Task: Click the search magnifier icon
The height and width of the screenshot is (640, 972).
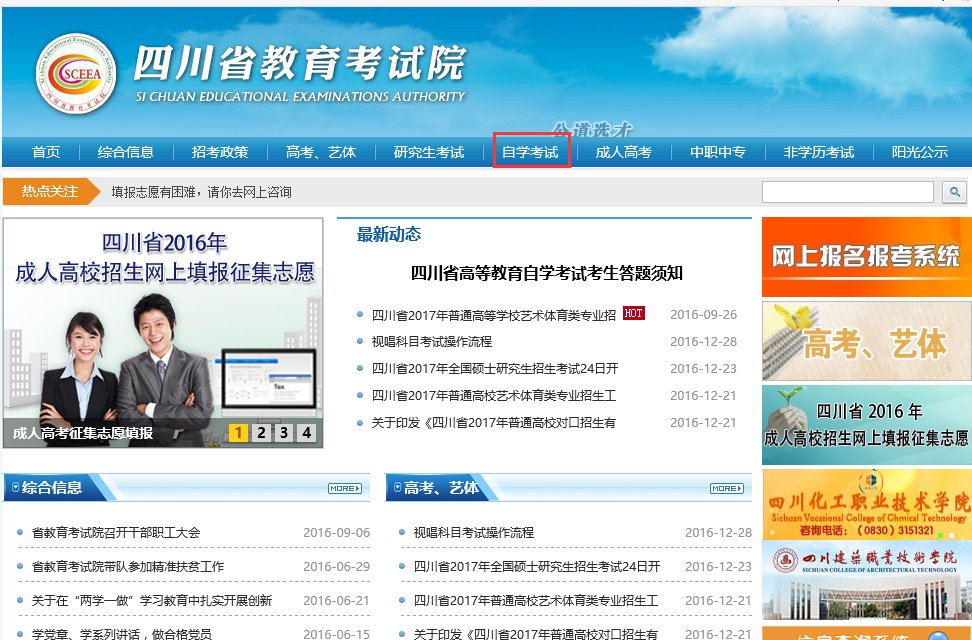Action: (x=955, y=191)
